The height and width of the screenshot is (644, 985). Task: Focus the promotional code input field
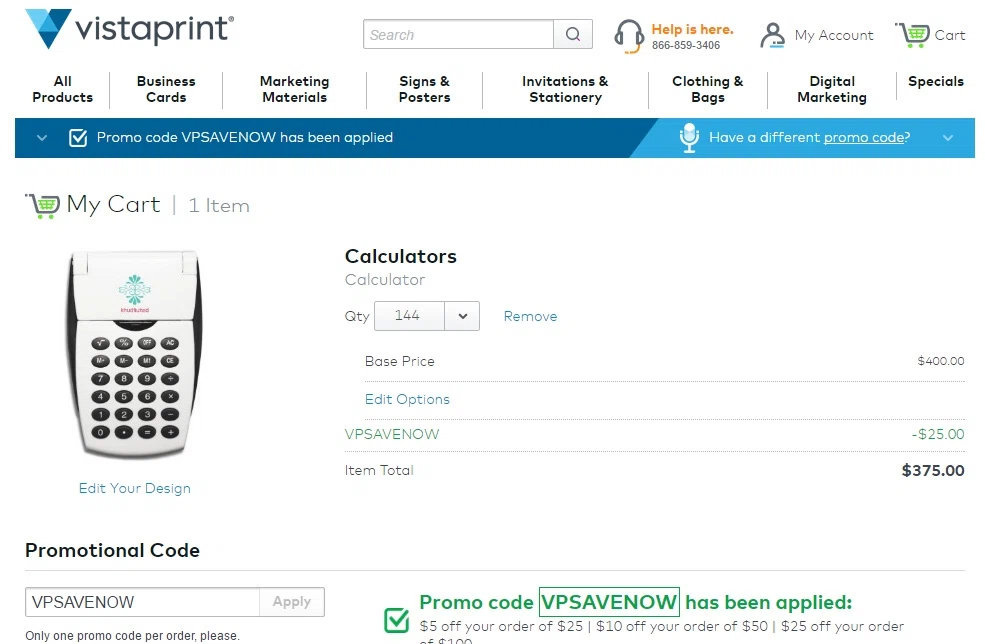(143, 602)
